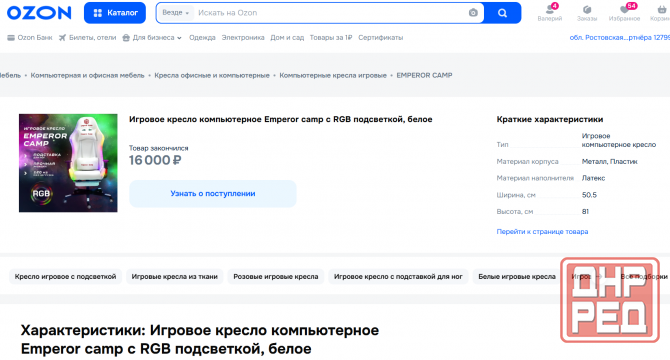Open the Избранное favorites heart icon
This screenshot has height=360, width=670.
[x=624, y=12]
